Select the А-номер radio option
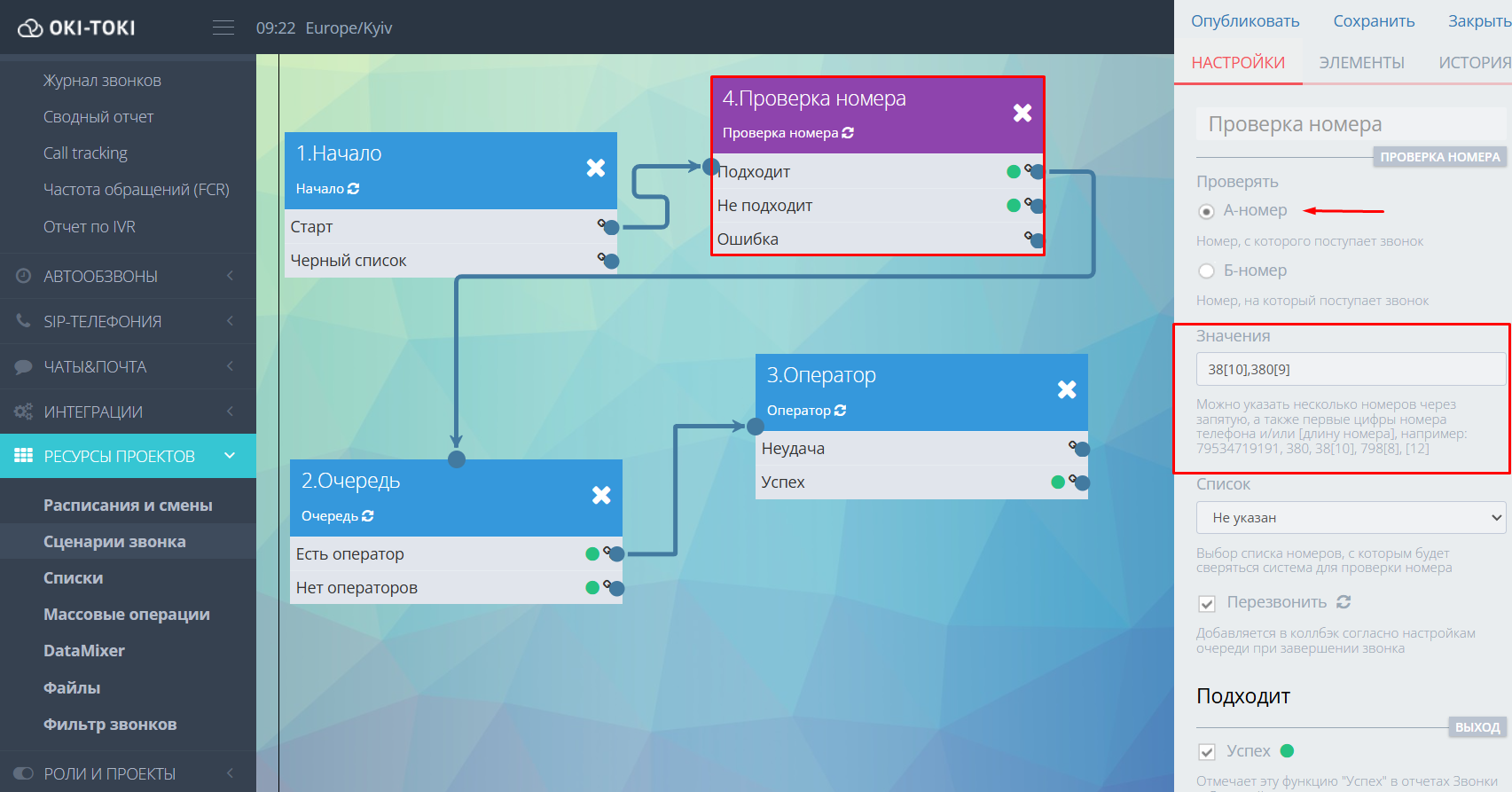1512x792 pixels. click(1206, 211)
